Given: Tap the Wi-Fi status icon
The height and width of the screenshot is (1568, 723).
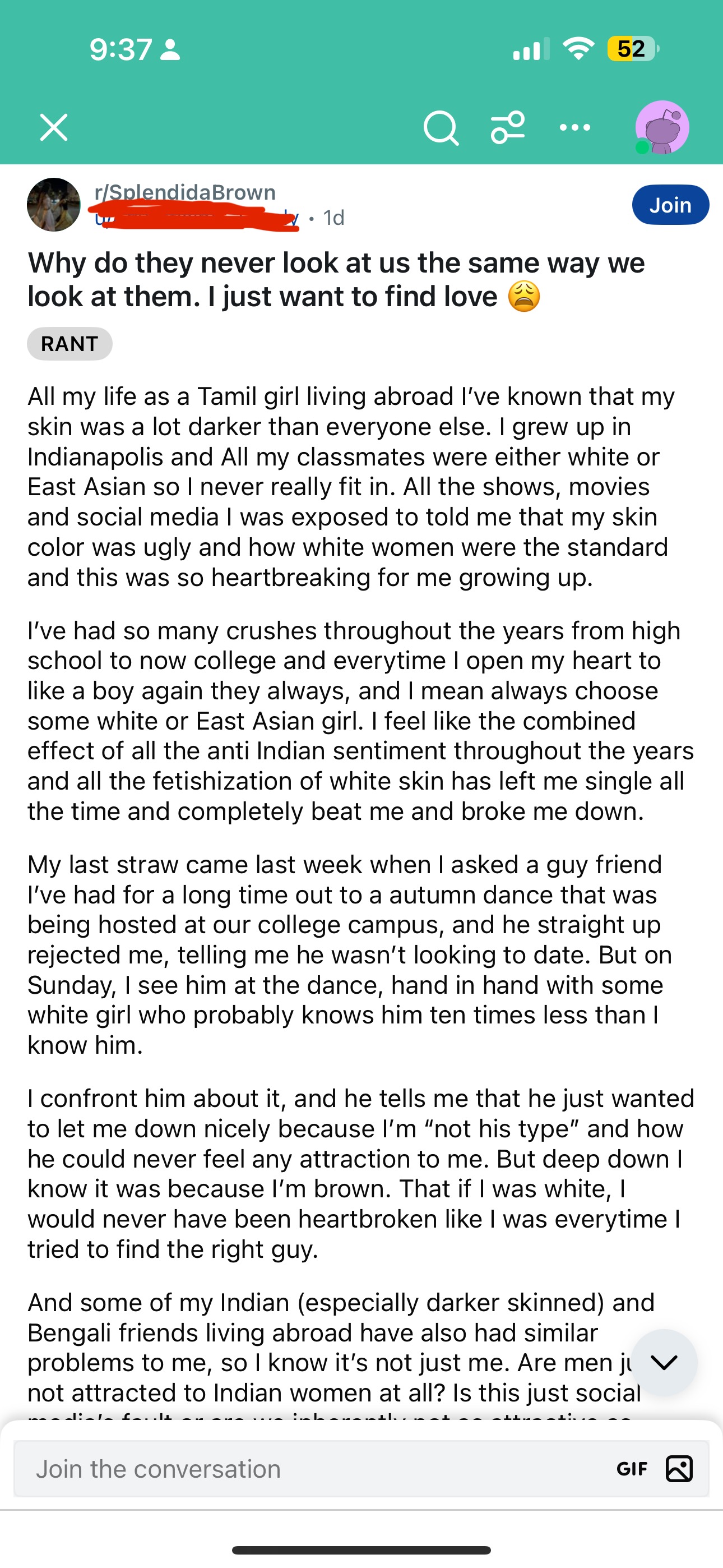Looking at the screenshot, I should click(578, 48).
